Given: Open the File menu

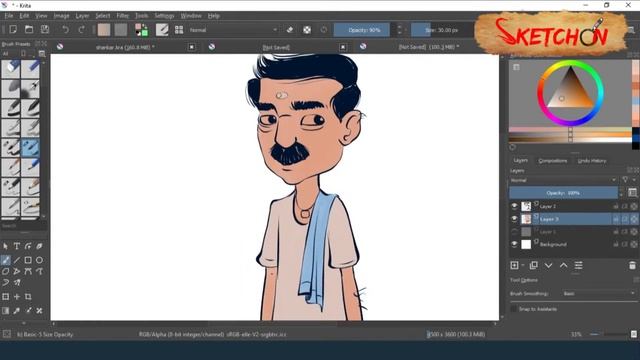Looking at the screenshot, I should (9, 16).
